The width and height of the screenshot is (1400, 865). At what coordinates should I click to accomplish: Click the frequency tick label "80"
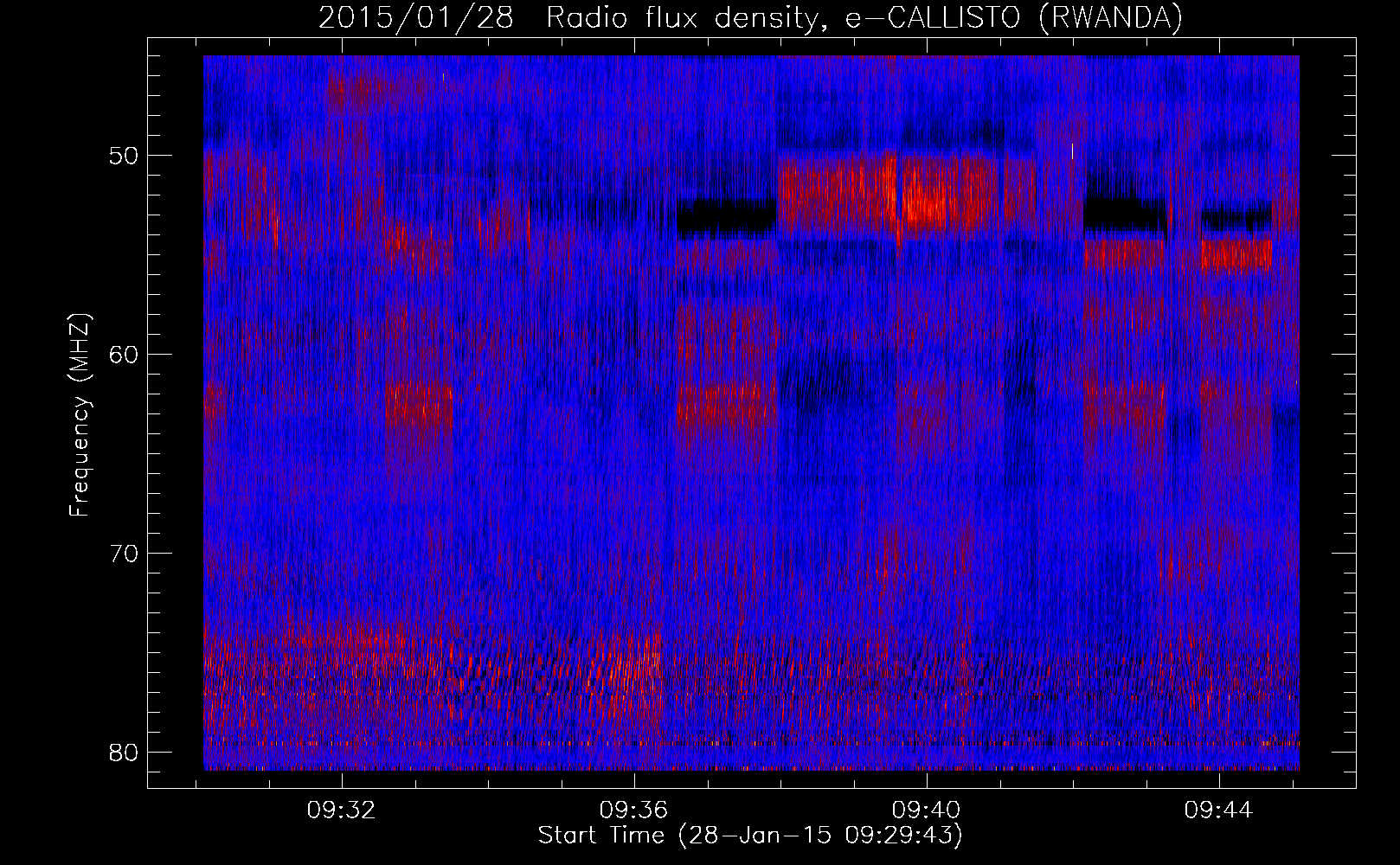point(124,753)
